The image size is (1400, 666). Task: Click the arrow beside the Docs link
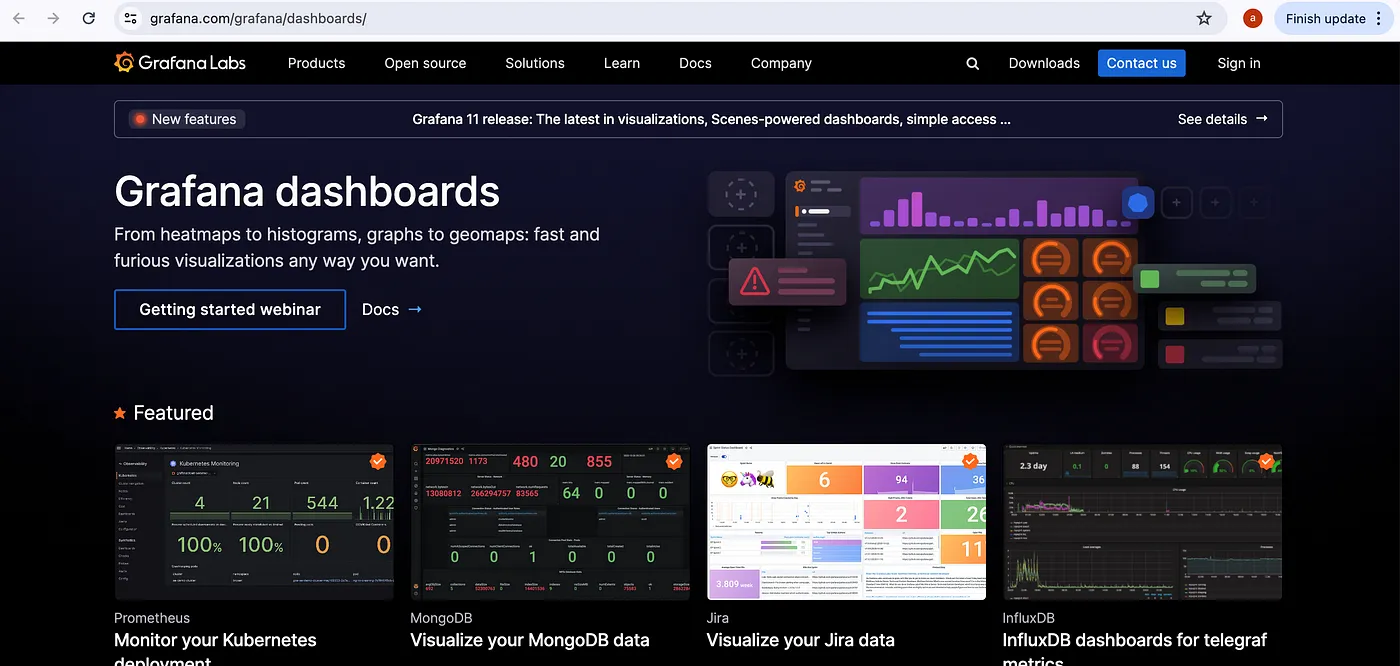(415, 310)
